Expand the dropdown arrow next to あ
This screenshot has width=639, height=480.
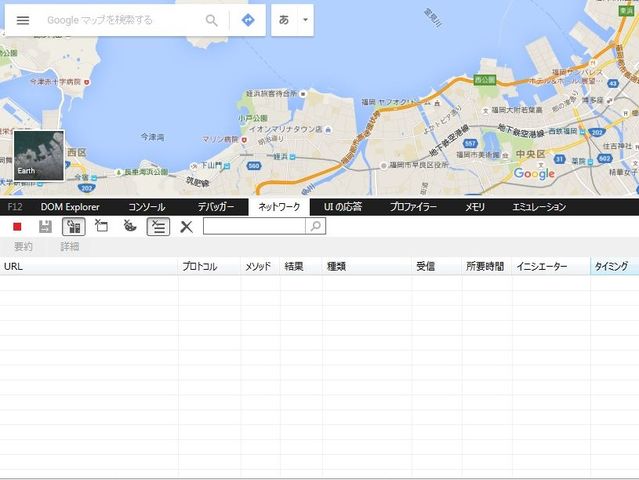click(x=305, y=20)
